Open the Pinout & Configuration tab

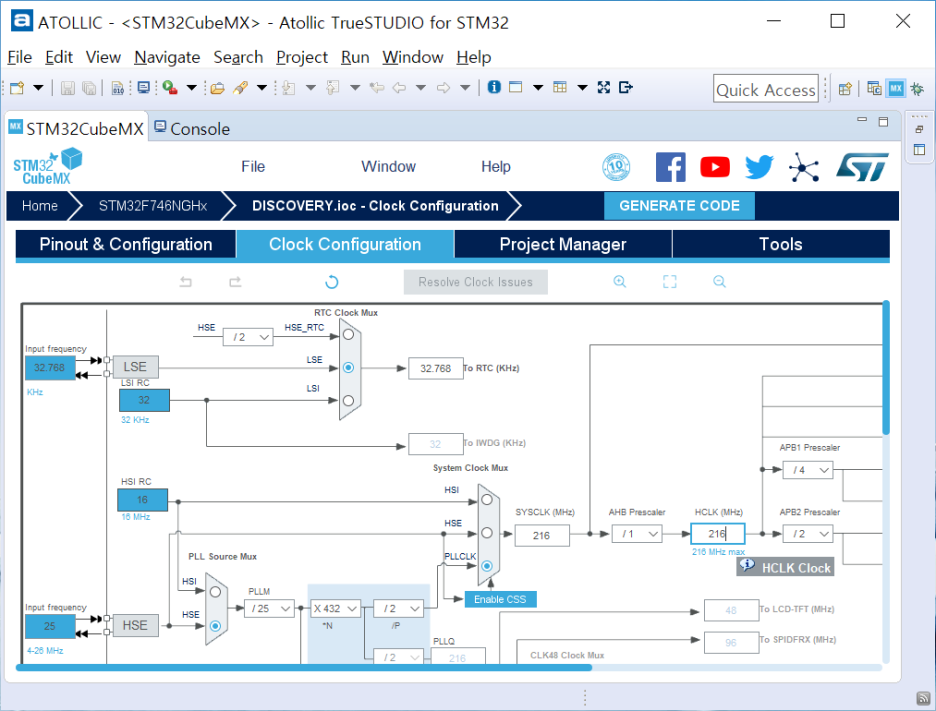(x=126, y=244)
